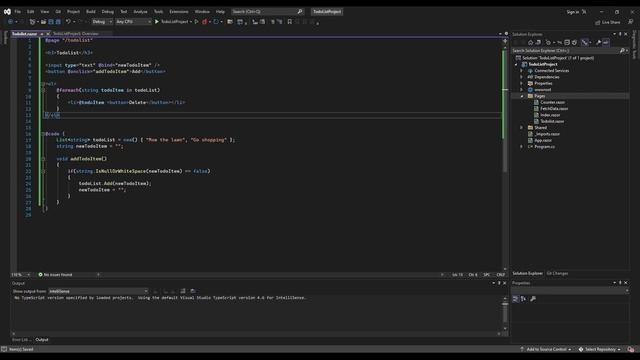Click the Home icon in Solution Explorer

pyautogui.click(x=531, y=42)
